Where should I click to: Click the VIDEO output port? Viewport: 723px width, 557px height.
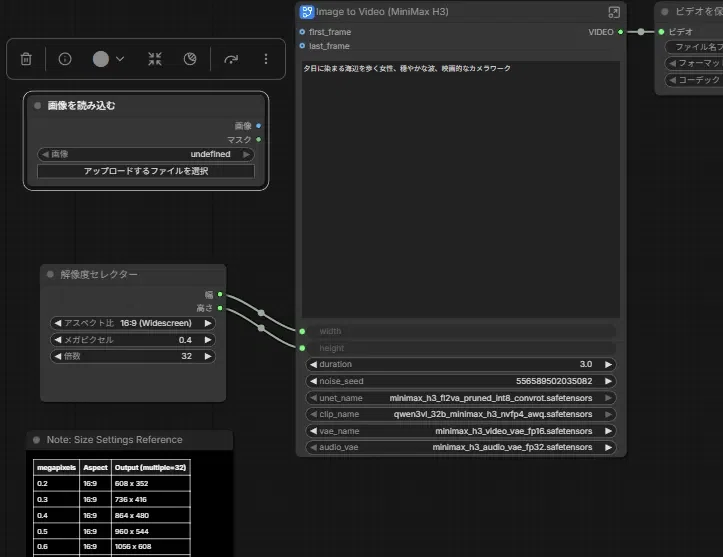[620, 32]
